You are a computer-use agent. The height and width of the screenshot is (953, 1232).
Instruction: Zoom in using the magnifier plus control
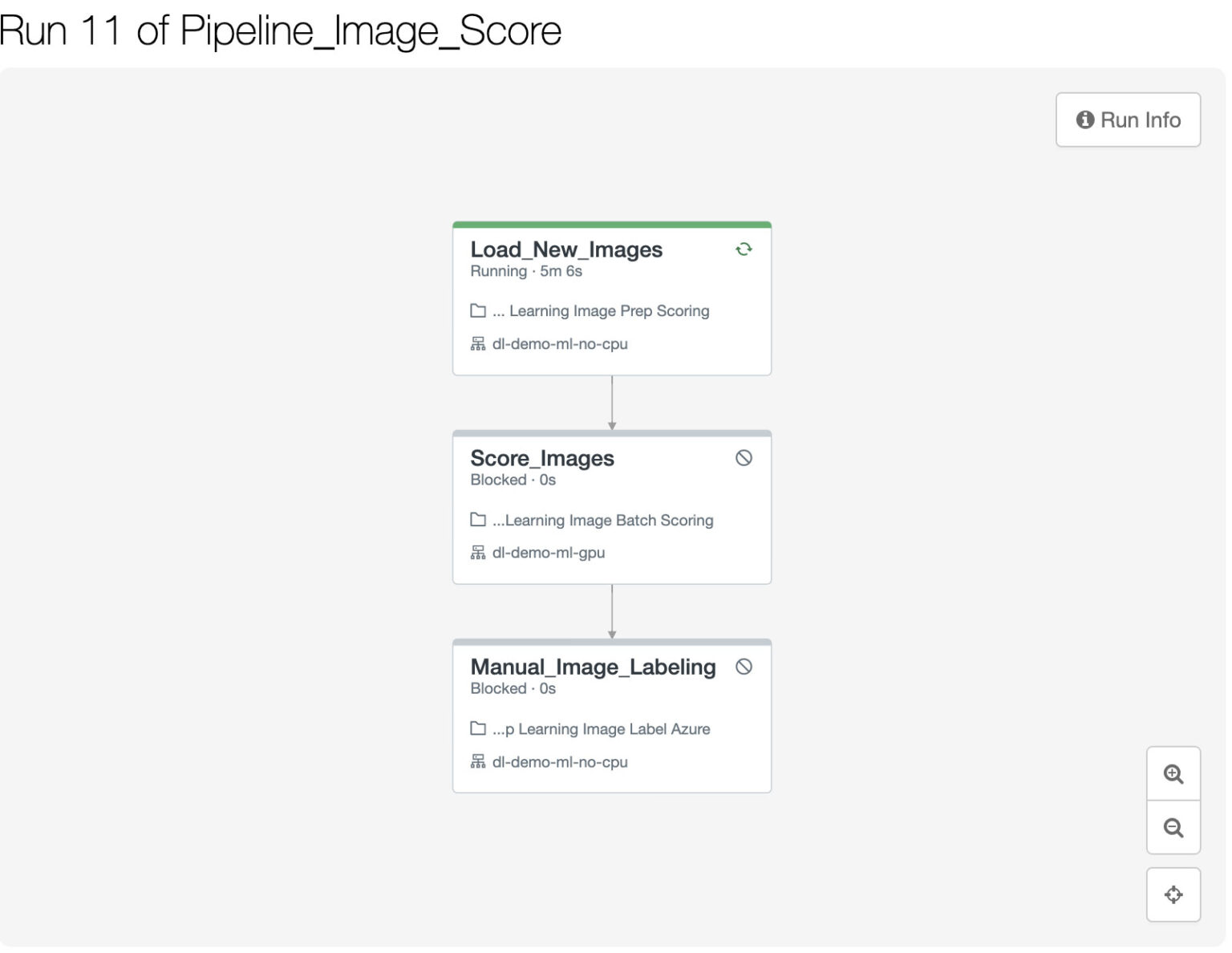[x=1173, y=773]
